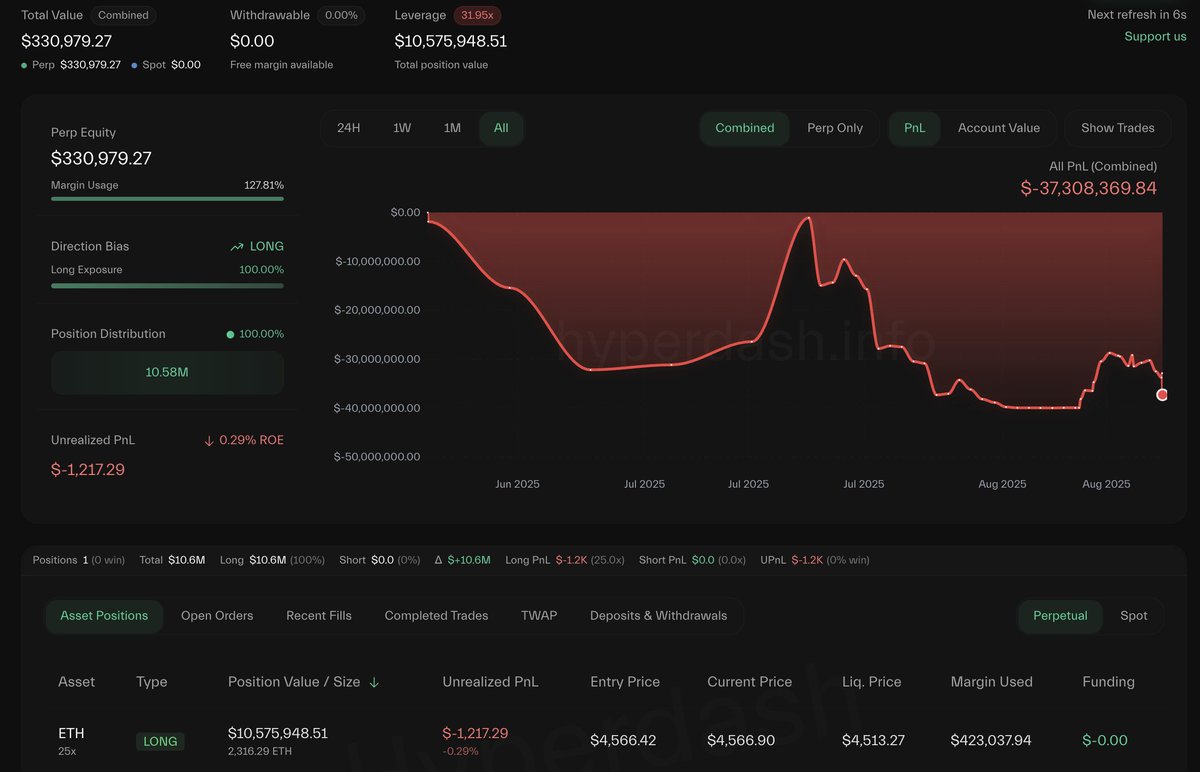Switch chart to Combined view
1200x772 pixels.
[x=745, y=128]
